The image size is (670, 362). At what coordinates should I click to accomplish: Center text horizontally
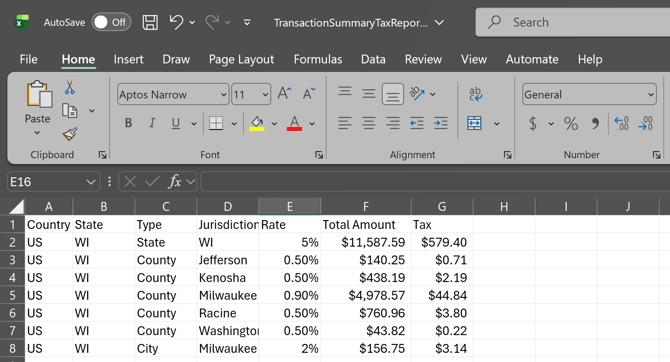(369, 123)
